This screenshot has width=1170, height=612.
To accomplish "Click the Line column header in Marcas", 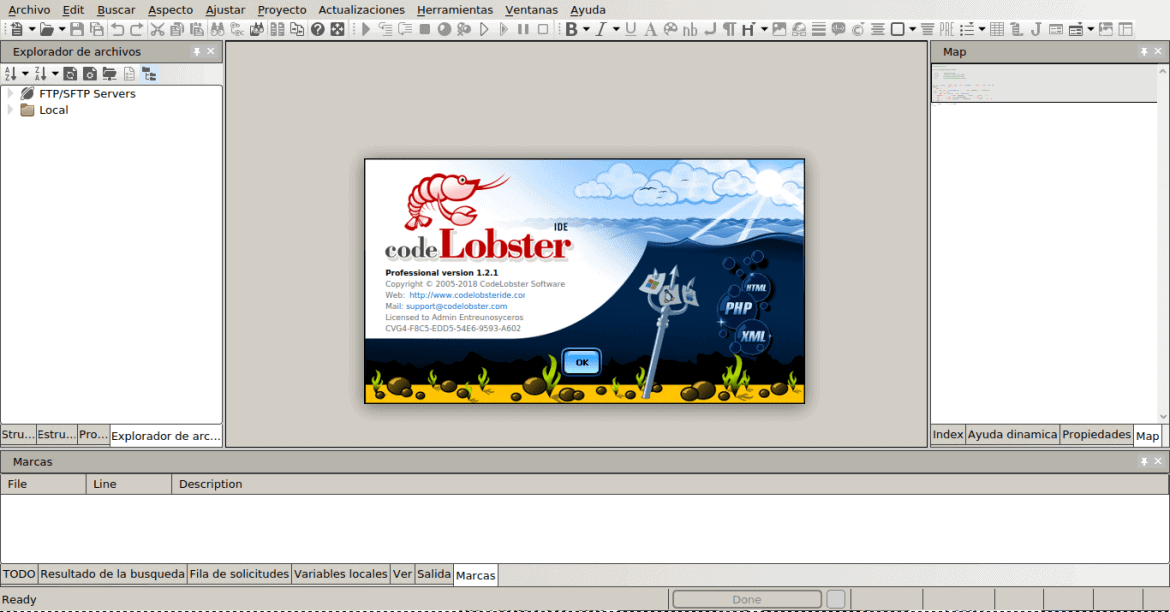I will tap(129, 484).
